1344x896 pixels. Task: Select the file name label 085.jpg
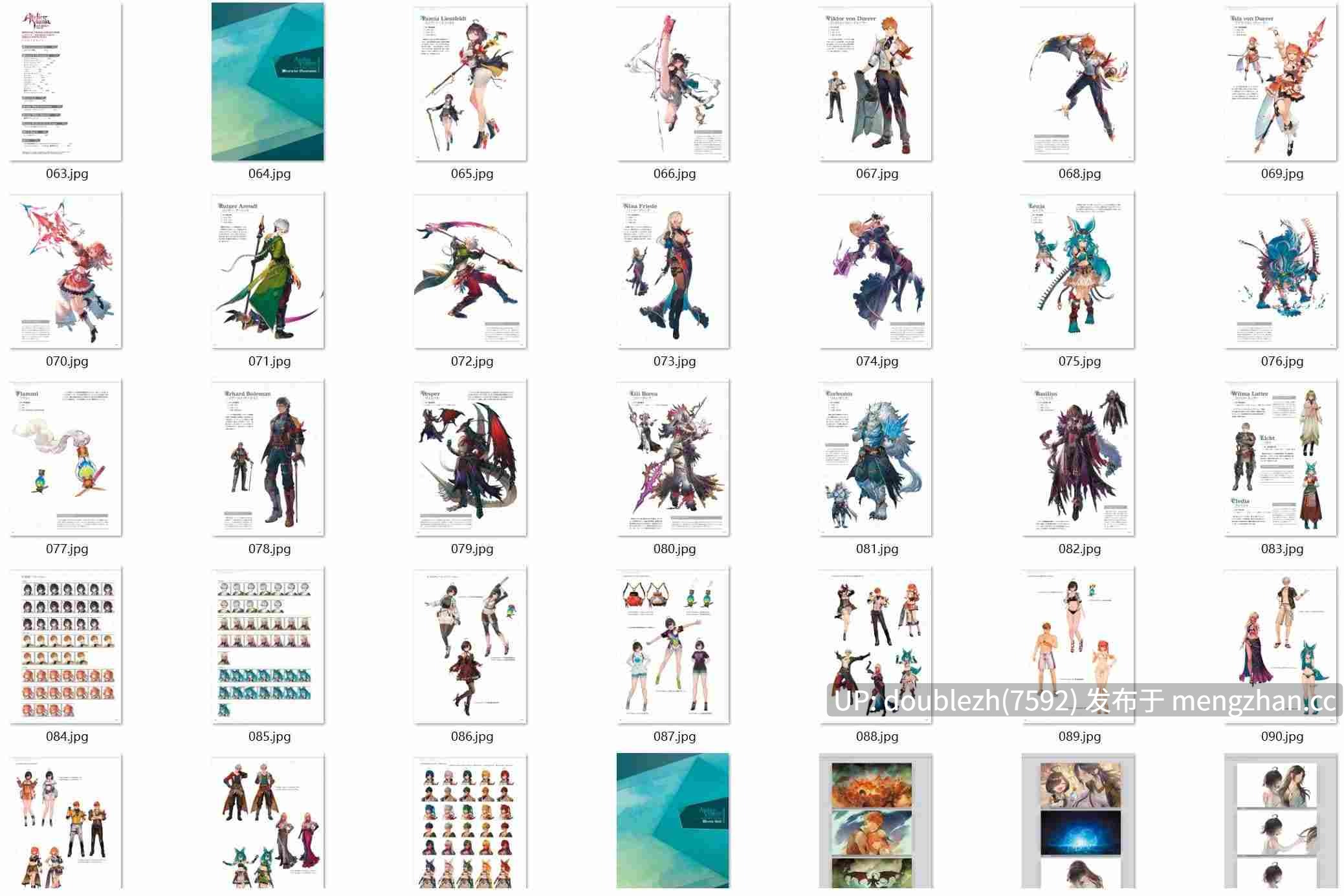(269, 736)
